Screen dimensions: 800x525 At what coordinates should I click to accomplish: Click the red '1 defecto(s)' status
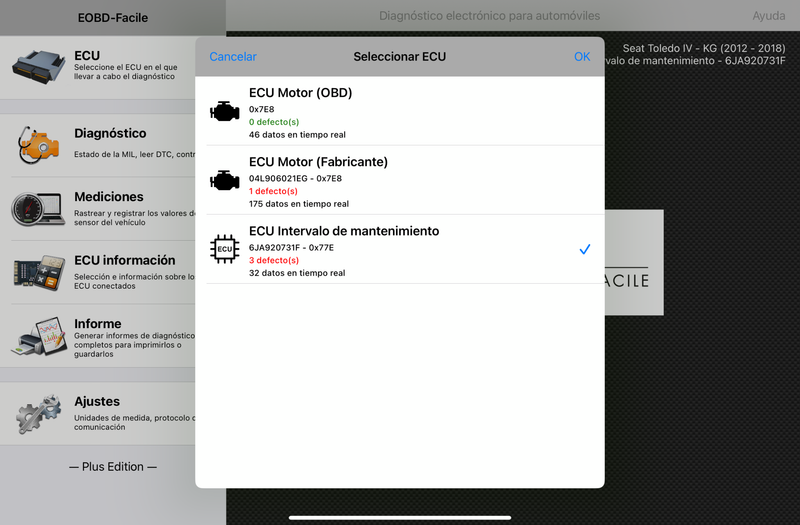pyautogui.click(x=273, y=191)
